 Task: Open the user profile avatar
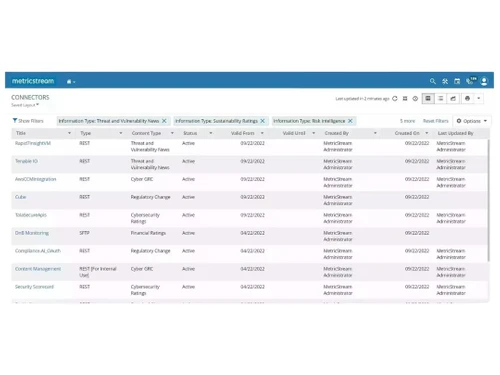(484, 81)
